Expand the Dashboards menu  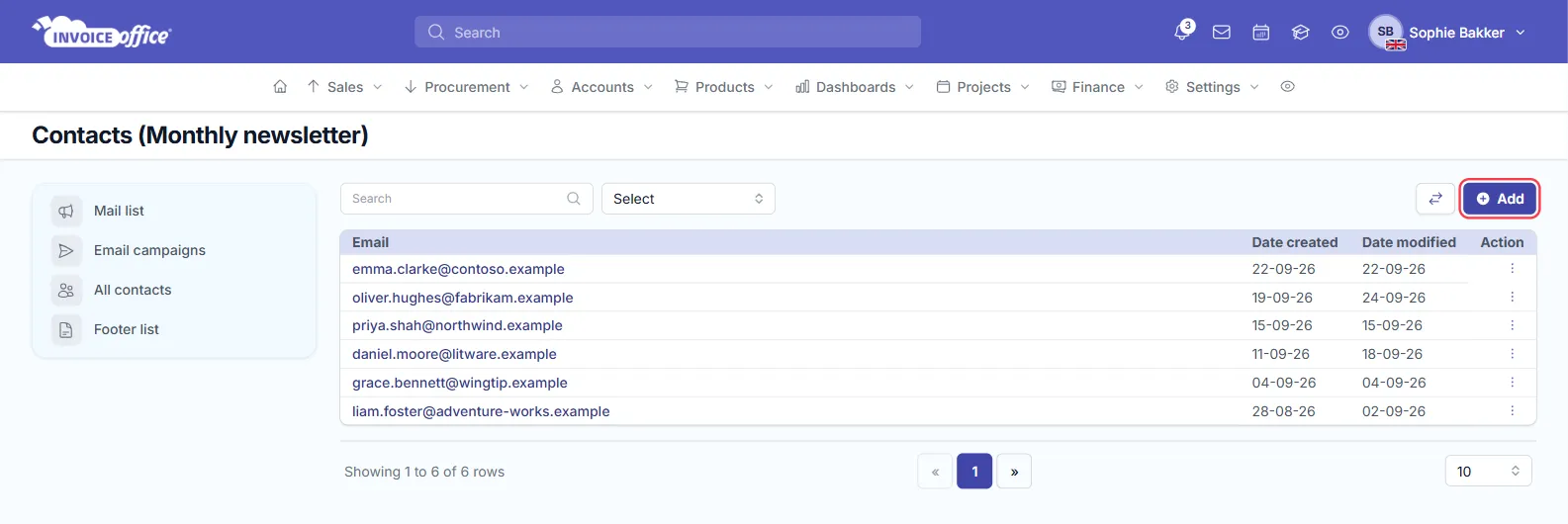pyautogui.click(x=855, y=87)
